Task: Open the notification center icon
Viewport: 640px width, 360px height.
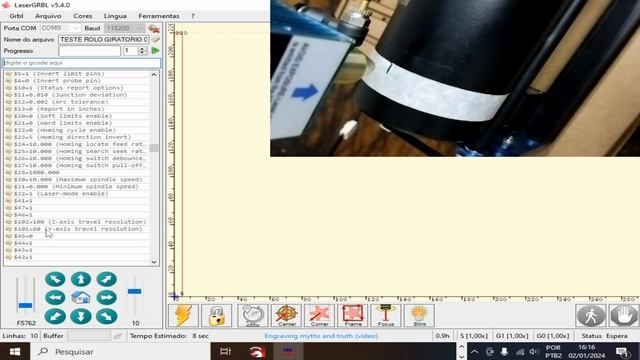Action: [x=622, y=351]
